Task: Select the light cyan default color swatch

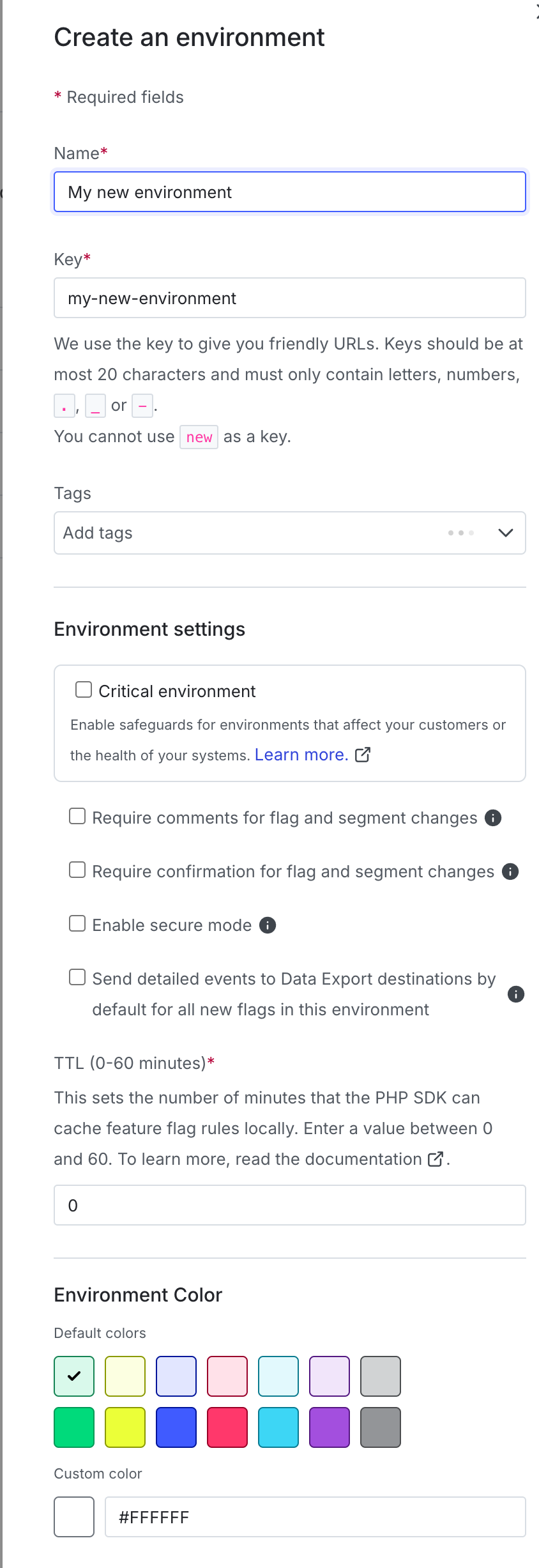Action: [278, 1376]
